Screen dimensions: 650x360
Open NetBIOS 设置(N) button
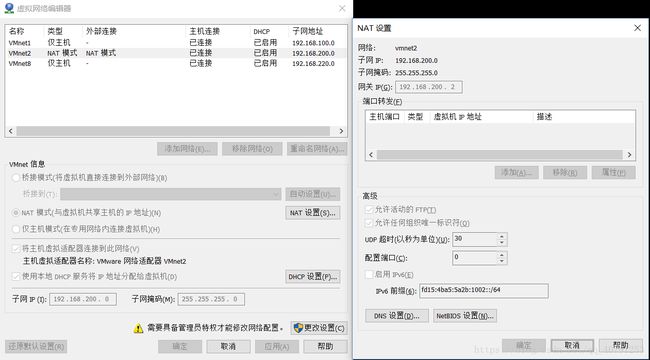pyautogui.click(x=465, y=316)
